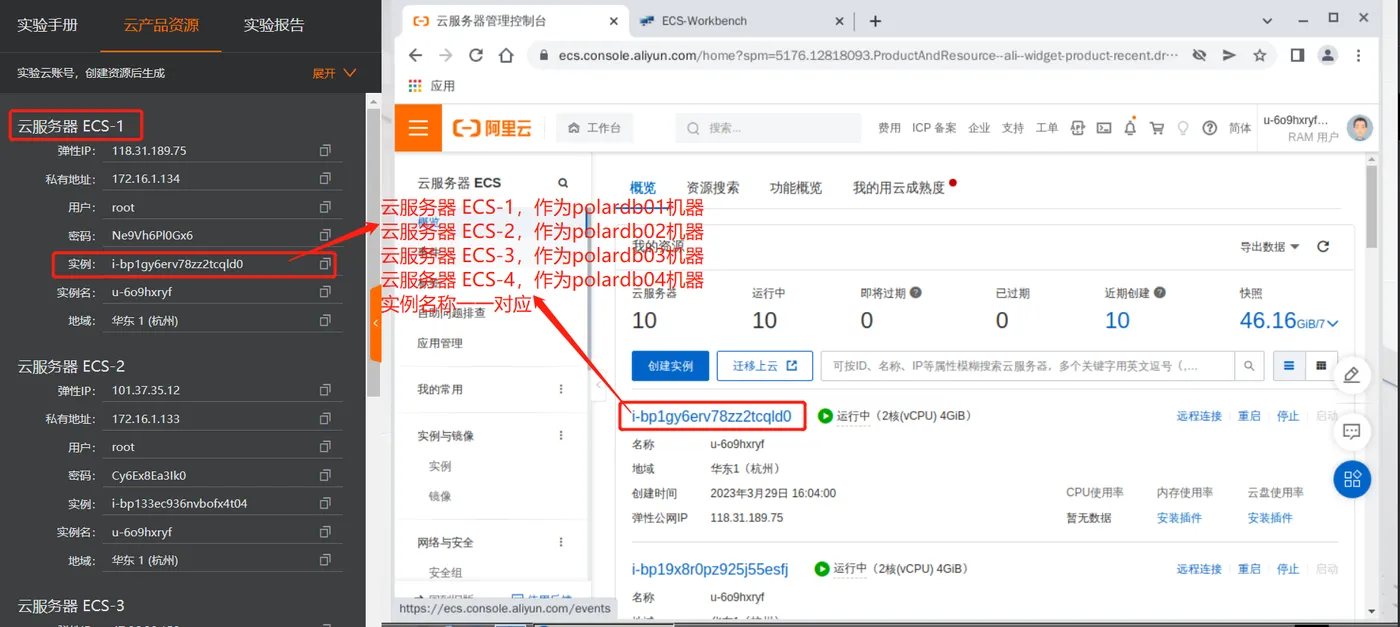This screenshot has width=1400, height=627.
Task: Click the RAM user avatar
Action: click(x=1359, y=128)
